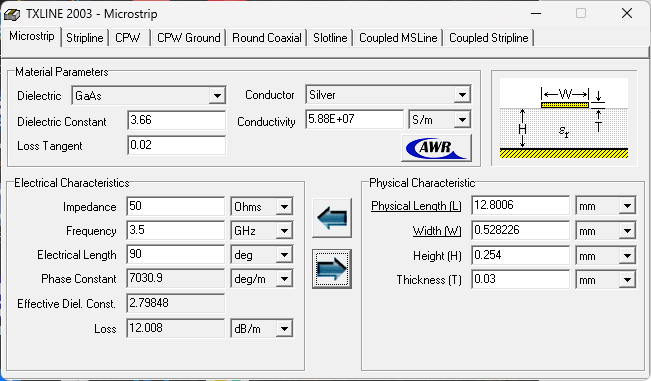Click the Width field 0.528226
The height and width of the screenshot is (381, 651).
click(x=520, y=230)
